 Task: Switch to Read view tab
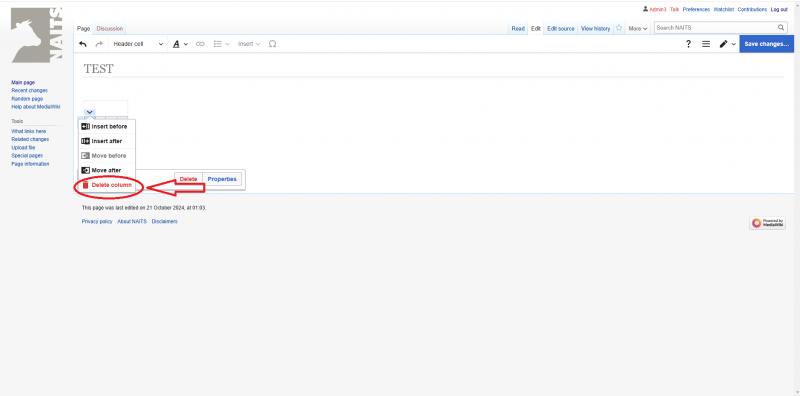(x=518, y=29)
